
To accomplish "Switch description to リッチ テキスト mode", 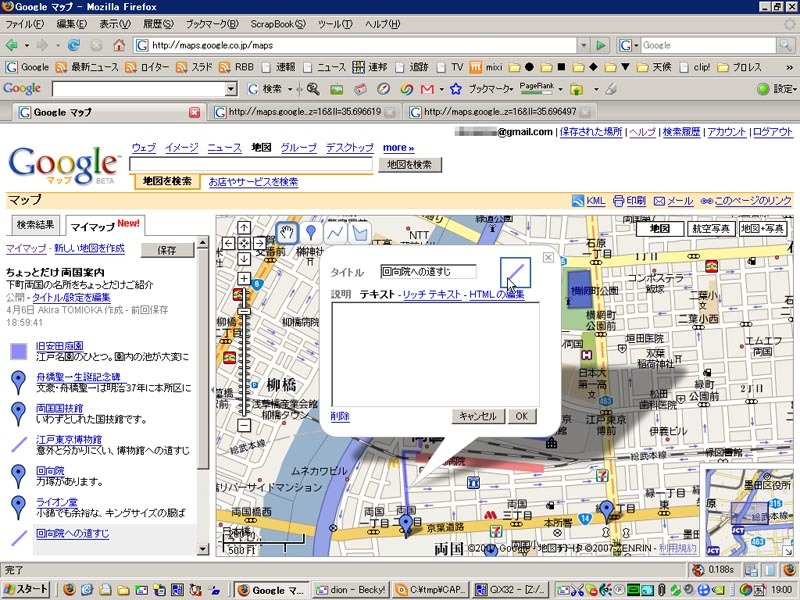I will click(431, 294).
